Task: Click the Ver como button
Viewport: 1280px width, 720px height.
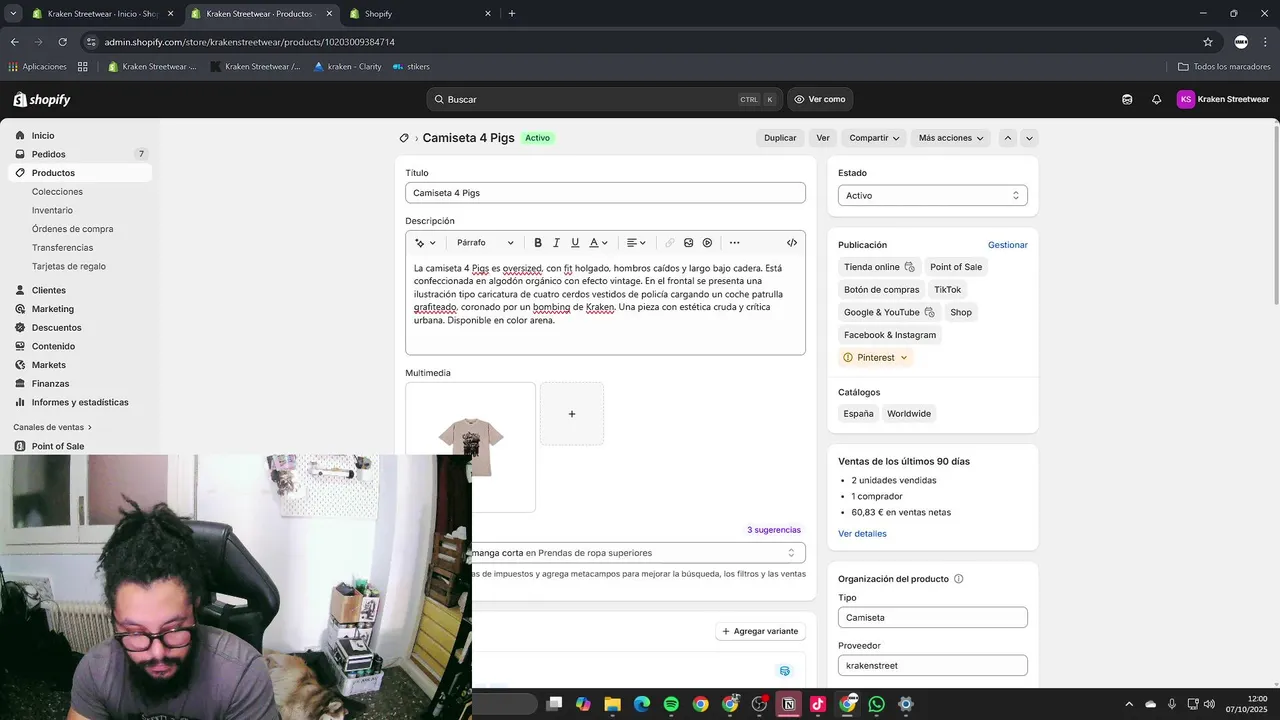Action: pyautogui.click(x=820, y=100)
